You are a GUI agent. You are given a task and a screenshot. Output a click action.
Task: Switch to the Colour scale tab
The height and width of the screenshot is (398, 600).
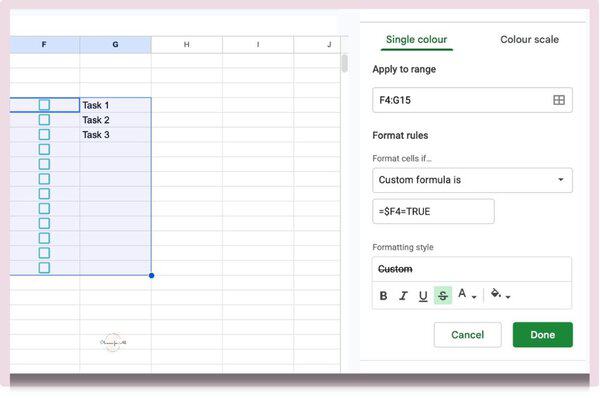point(529,39)
